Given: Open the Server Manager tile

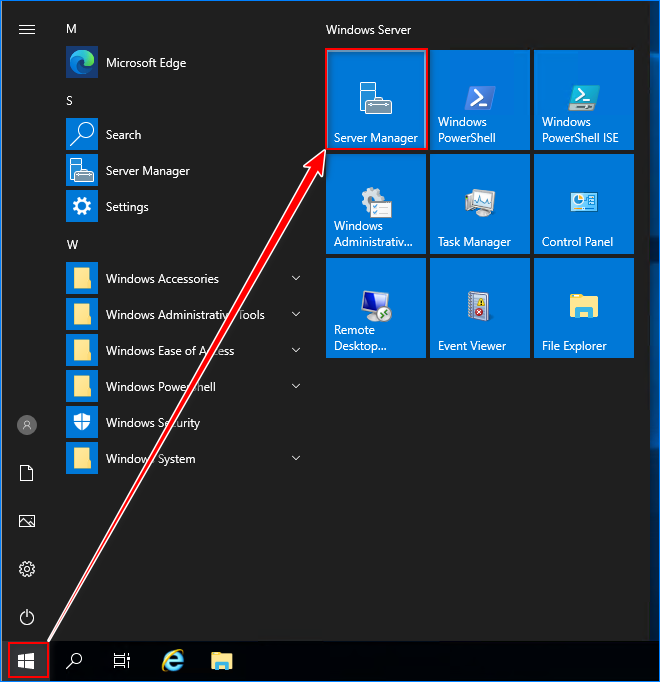Looking at the screenshot, I should pos(376,100).
